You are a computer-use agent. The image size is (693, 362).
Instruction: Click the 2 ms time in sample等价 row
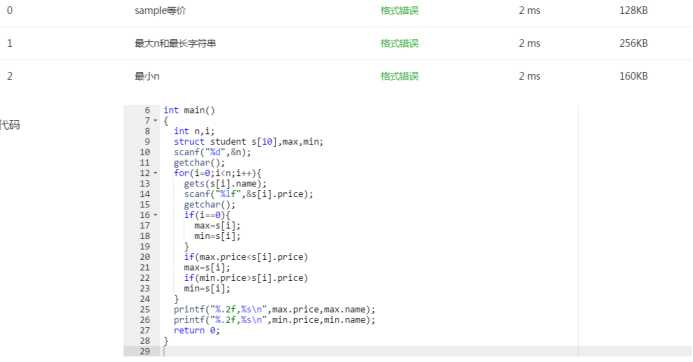[529, 11]
